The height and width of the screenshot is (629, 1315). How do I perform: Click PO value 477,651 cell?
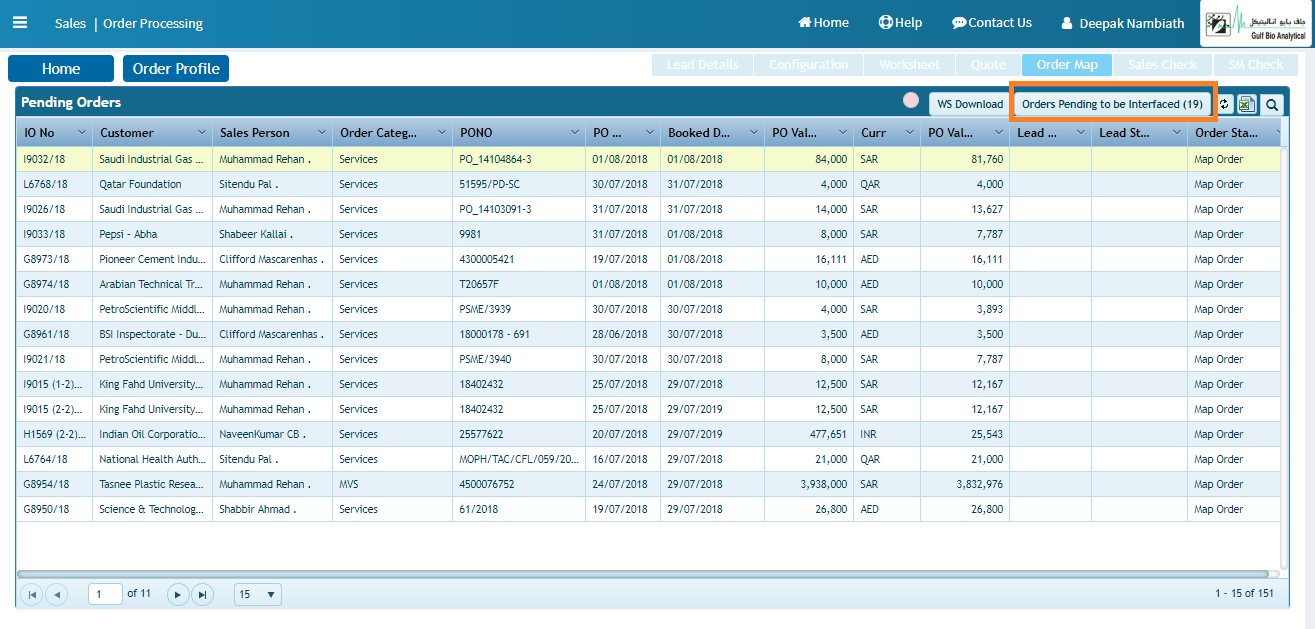tap(809, 434)
